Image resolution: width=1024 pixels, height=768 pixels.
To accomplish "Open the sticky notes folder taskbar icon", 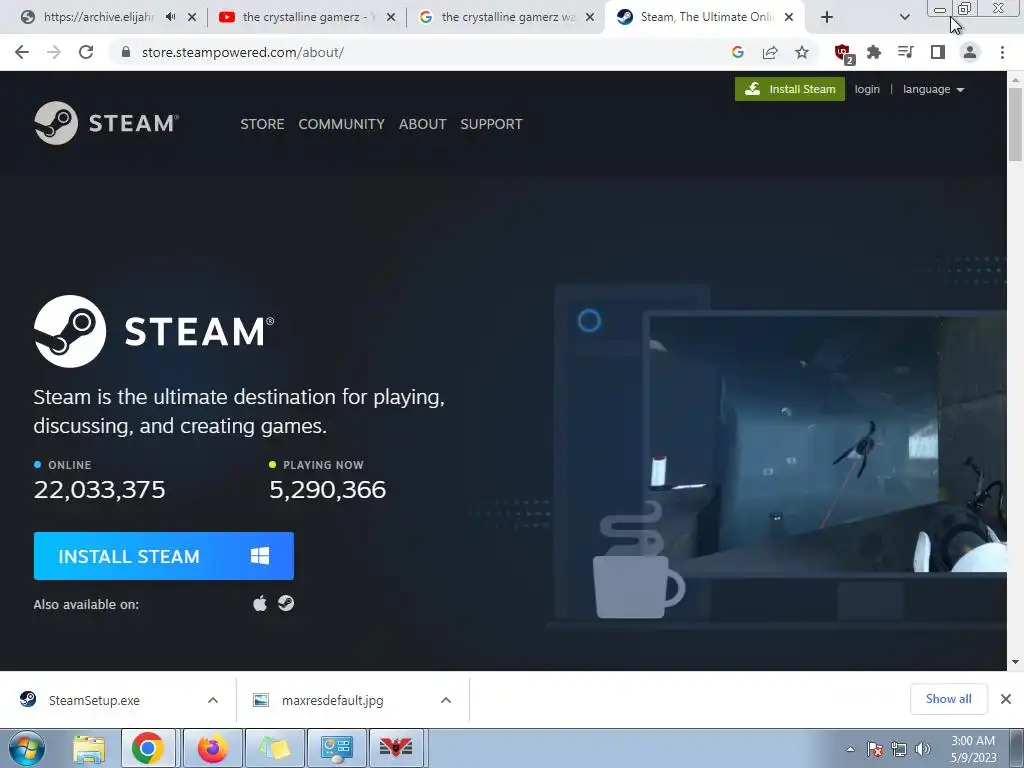I will [274, 748].
